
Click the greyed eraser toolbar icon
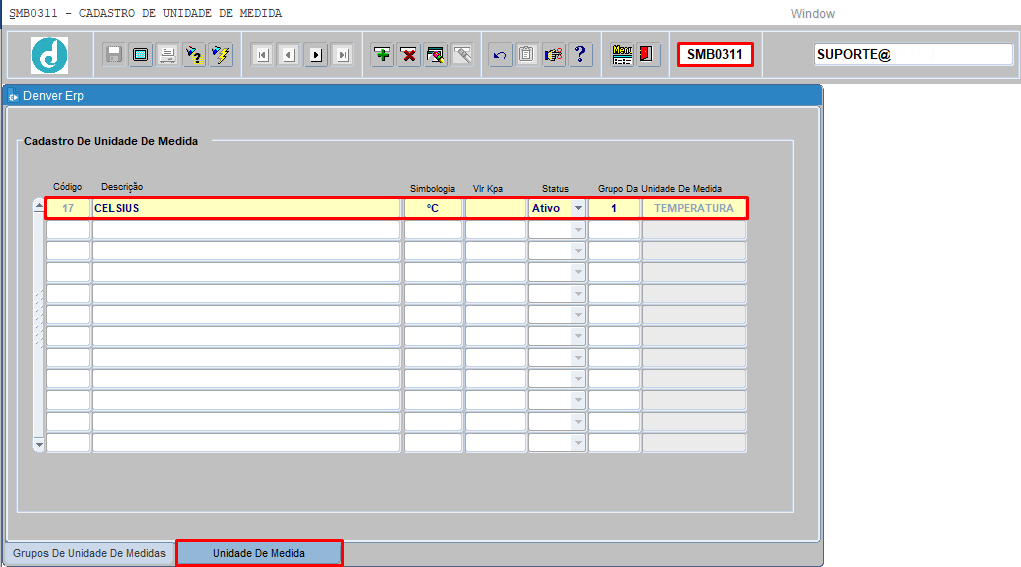pyautogui.click(x=462, y=55)
